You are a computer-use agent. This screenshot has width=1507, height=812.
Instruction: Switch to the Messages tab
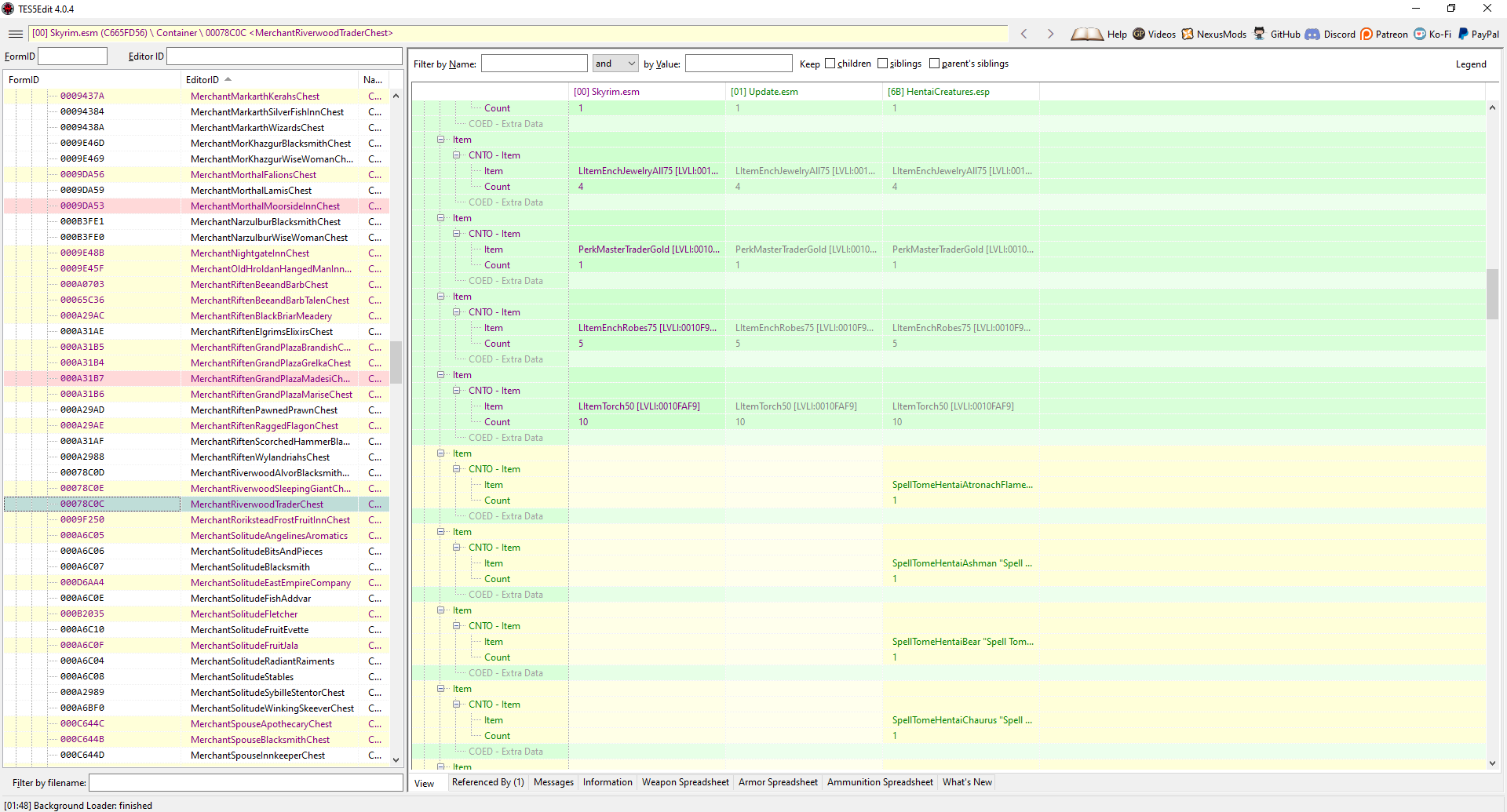click(x=553, y=782)
